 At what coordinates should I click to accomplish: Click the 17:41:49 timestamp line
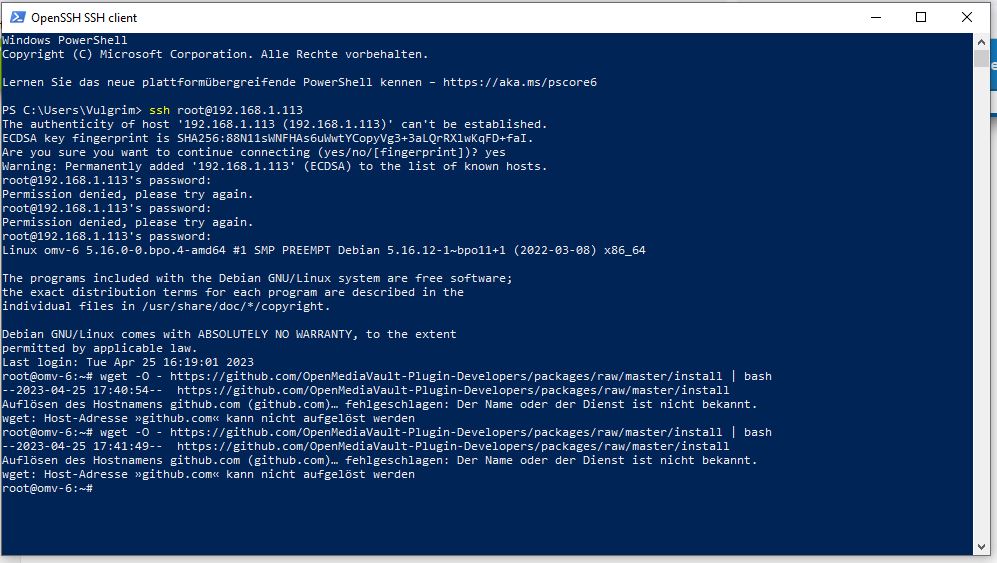366,446
